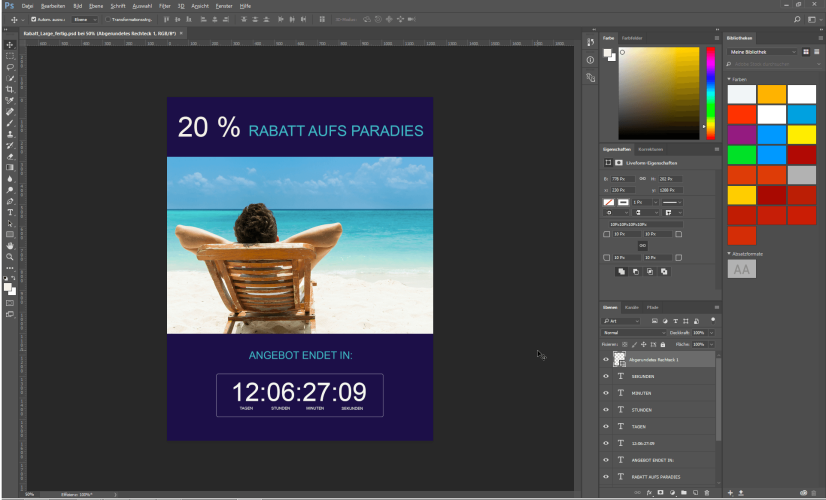
Task: Collapse the Absatzformate section
Action: click(729, 253)
